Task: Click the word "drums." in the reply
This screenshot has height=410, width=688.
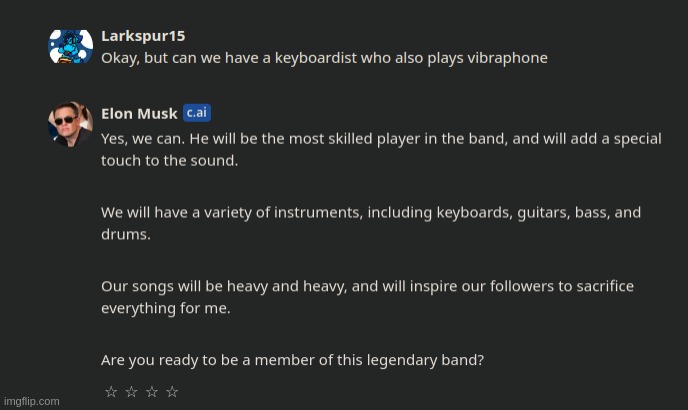Action: point(126,234)
